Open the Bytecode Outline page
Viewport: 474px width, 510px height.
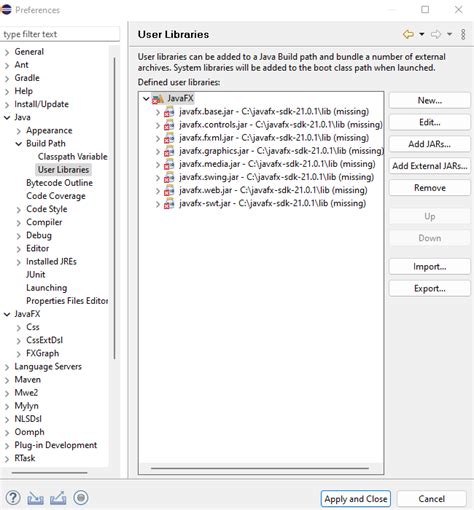59,183
